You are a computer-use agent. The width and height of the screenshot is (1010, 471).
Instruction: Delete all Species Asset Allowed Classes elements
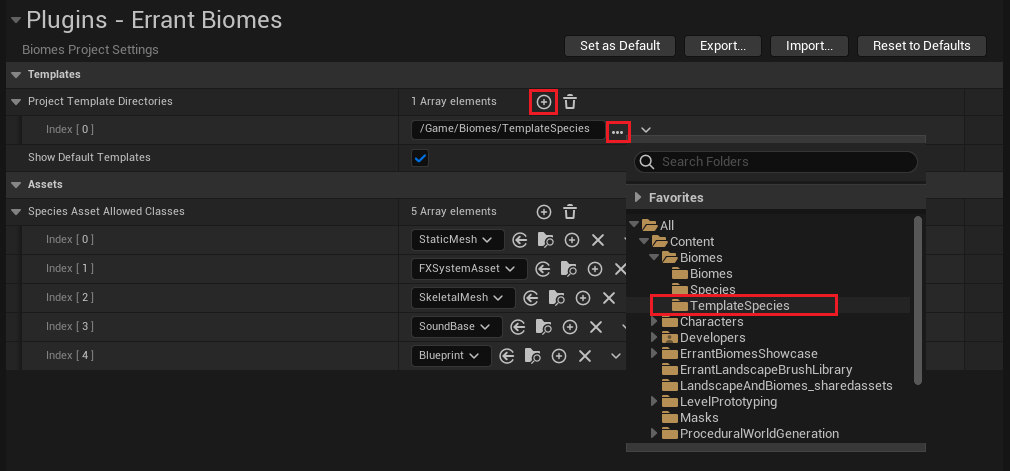569,212
